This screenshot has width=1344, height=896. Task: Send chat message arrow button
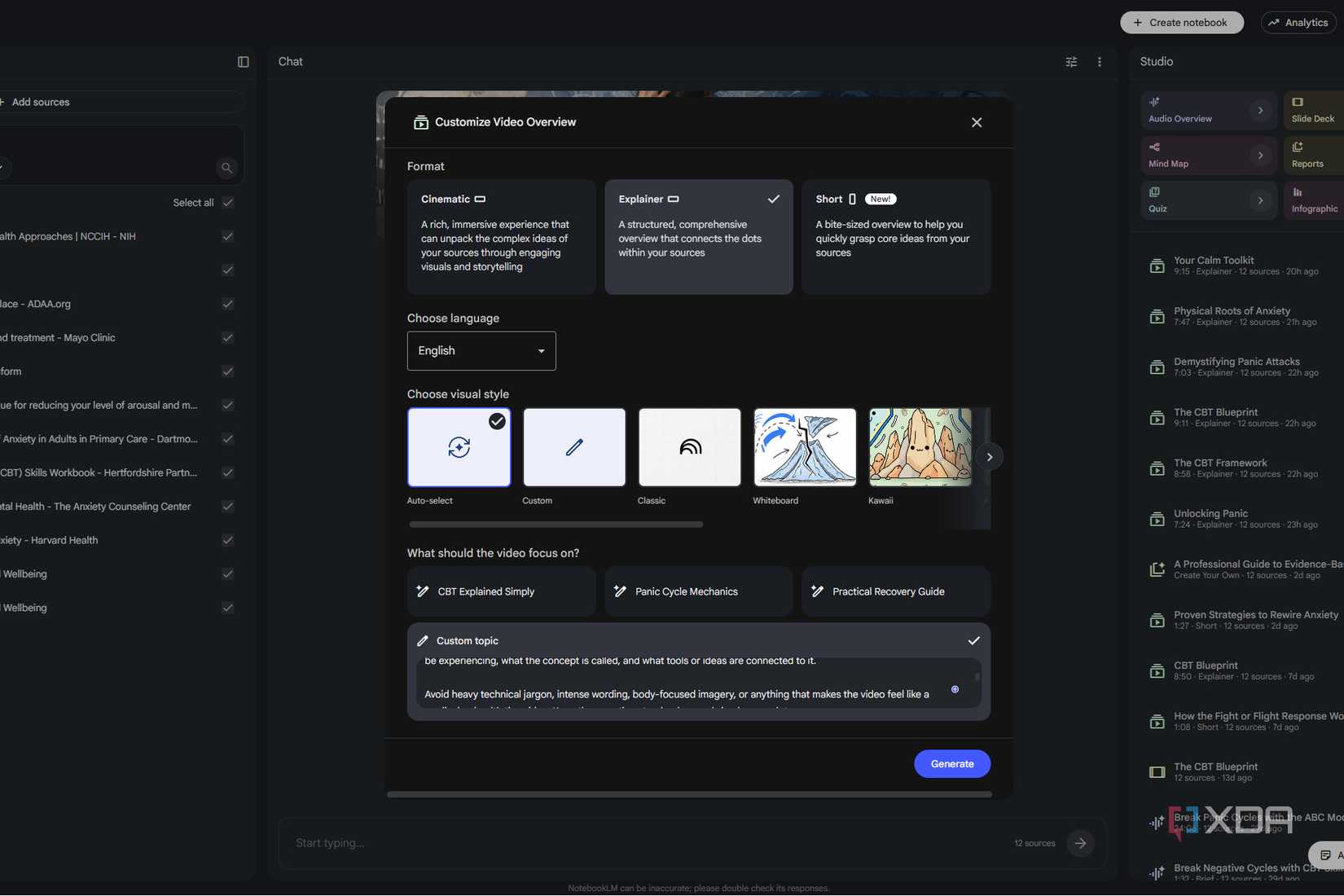(1081, 843)
